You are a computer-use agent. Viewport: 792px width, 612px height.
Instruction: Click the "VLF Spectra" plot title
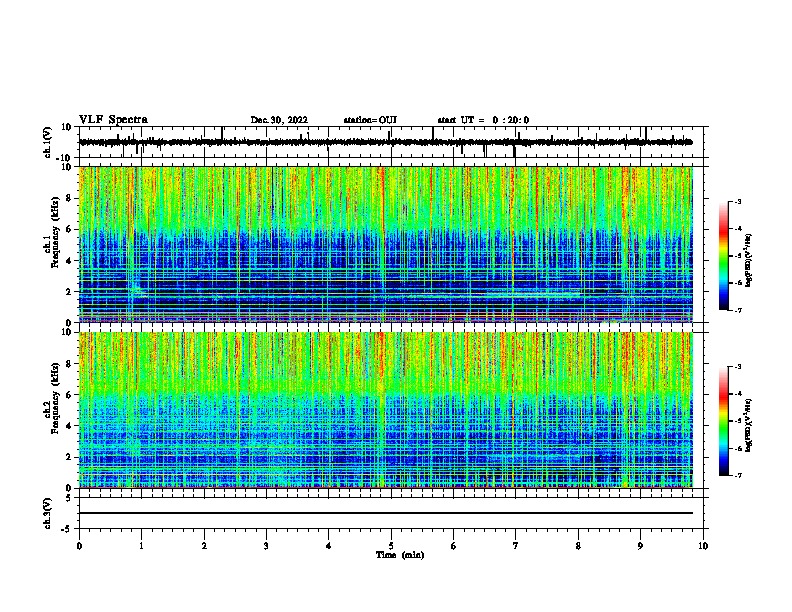point(113,120)
